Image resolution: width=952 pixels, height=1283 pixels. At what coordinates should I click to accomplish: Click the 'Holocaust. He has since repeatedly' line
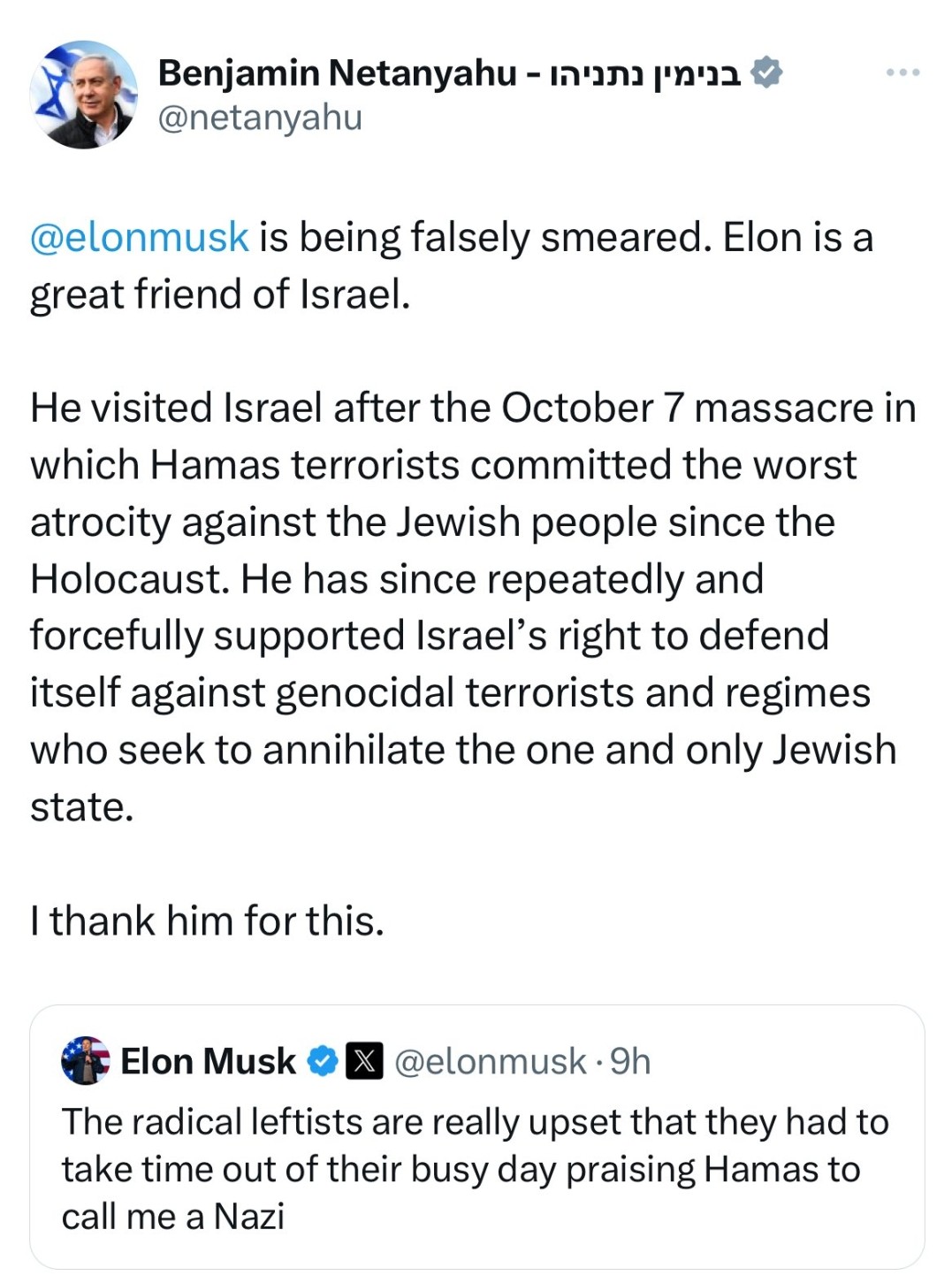396,579
